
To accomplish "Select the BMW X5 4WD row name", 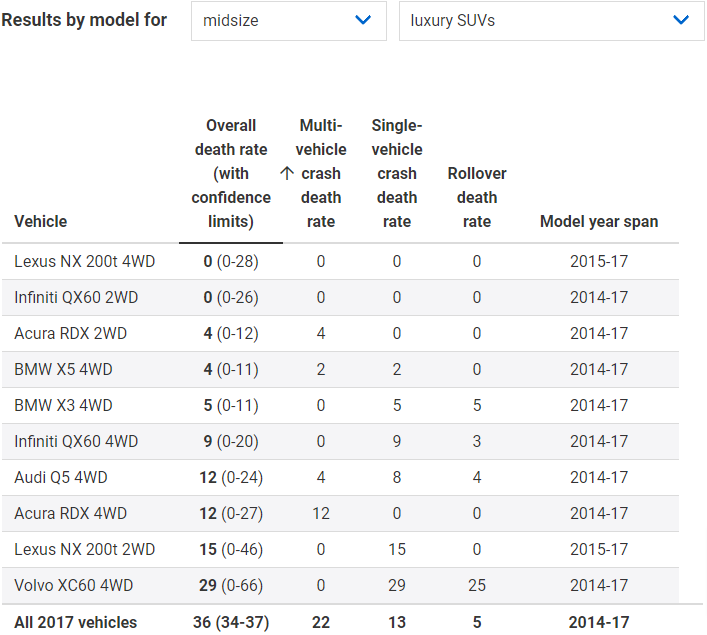I will pos(63,369).
